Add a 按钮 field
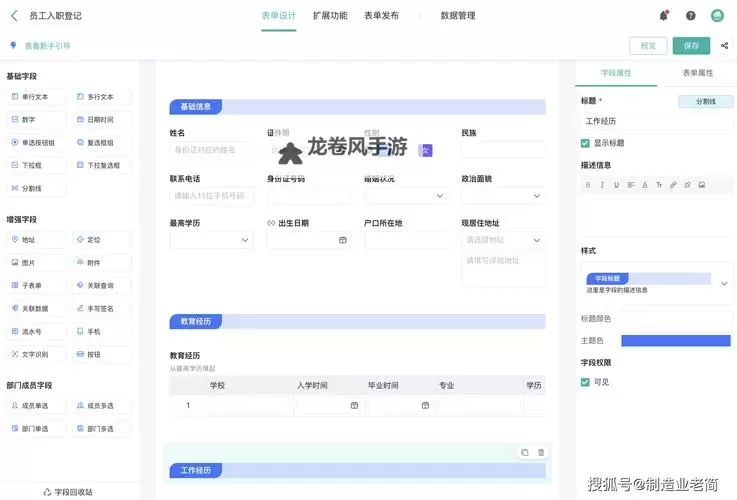 pyautogui.click(x=102, y=354)
